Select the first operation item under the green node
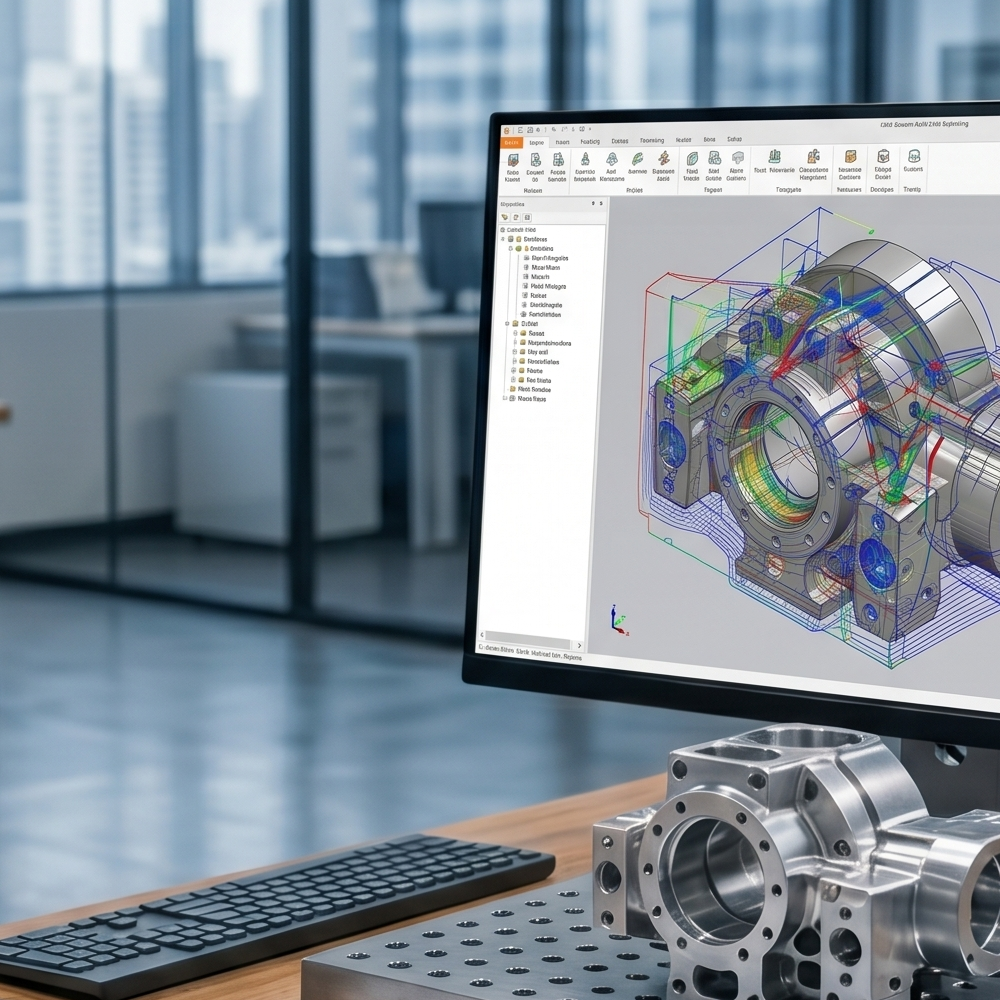 pyautogui.click(x=548, y=258)
